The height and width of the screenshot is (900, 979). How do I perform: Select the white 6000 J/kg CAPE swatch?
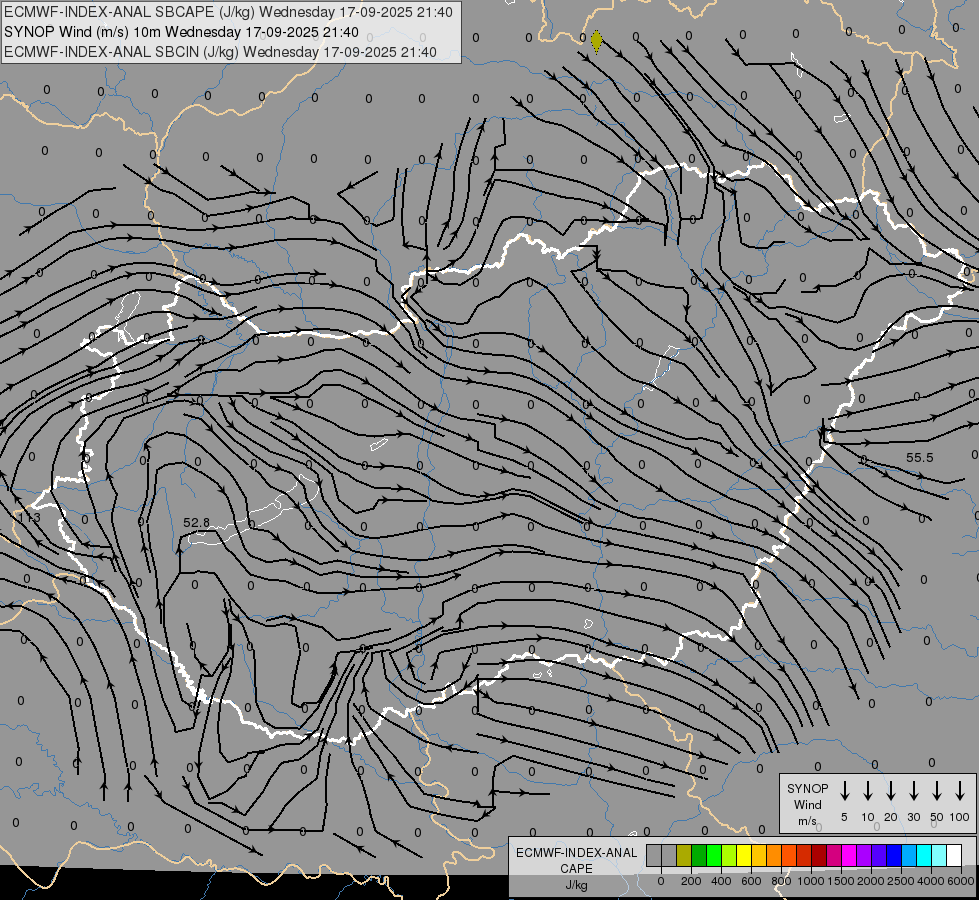pyautogui.click(x=954, y=855)
